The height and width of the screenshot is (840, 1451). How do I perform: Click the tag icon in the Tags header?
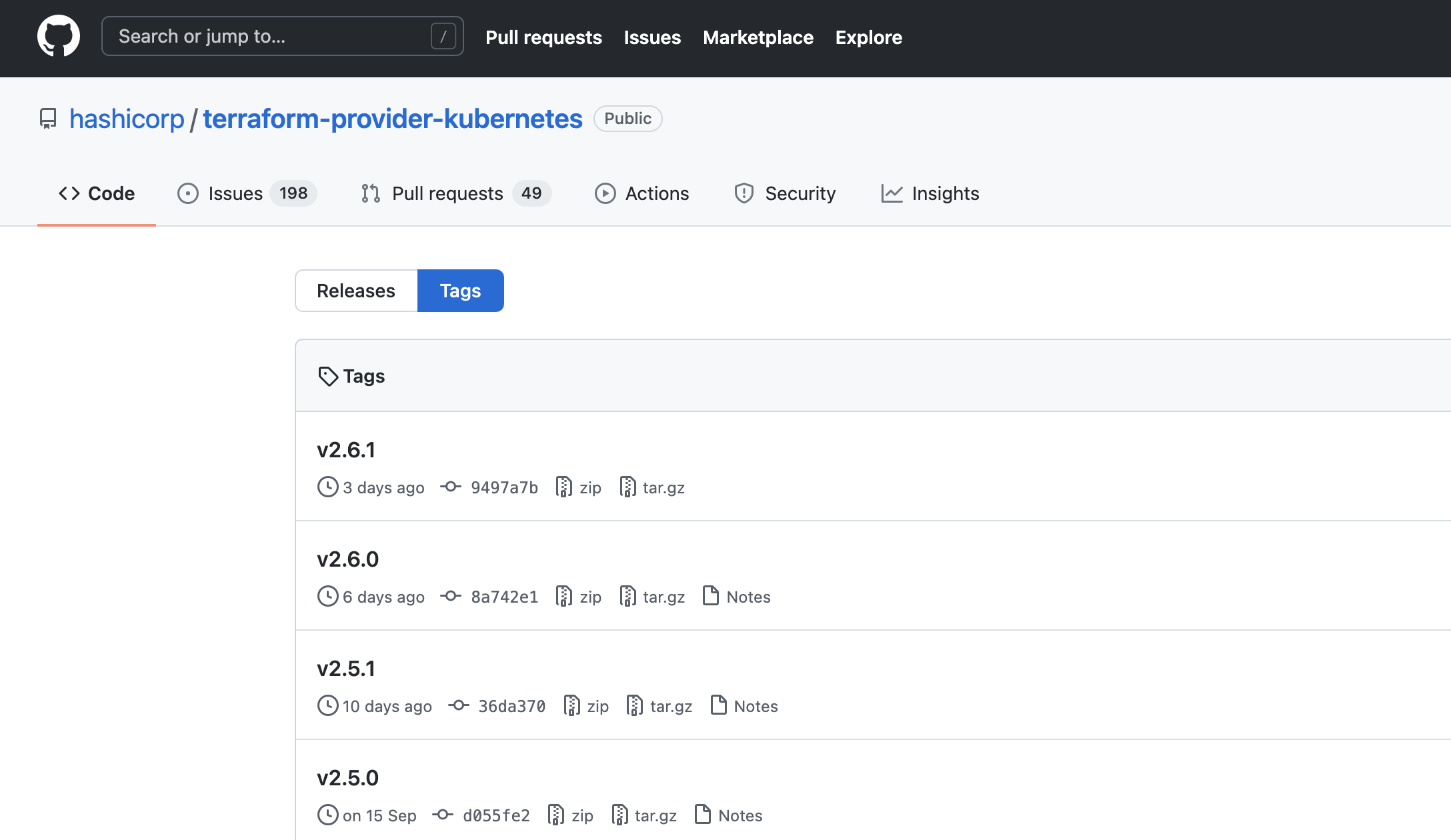point(327,375)
